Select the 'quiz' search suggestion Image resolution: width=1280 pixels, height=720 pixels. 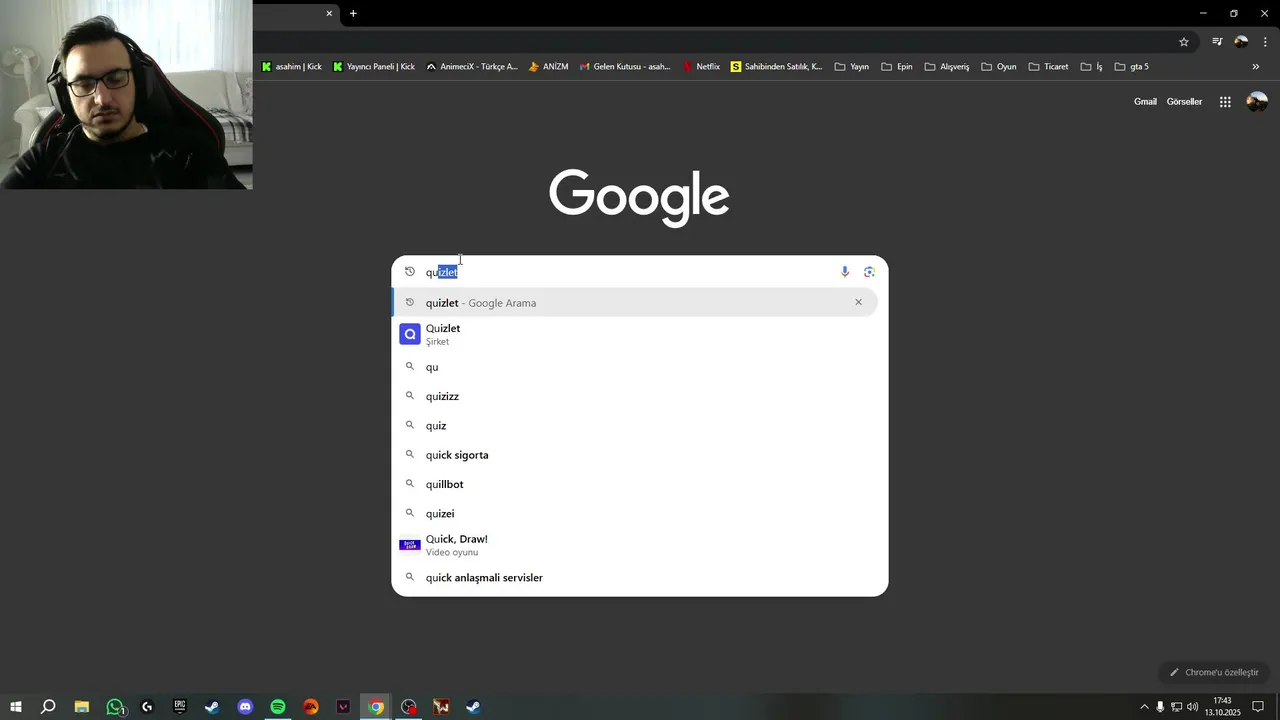click(639, 425)
